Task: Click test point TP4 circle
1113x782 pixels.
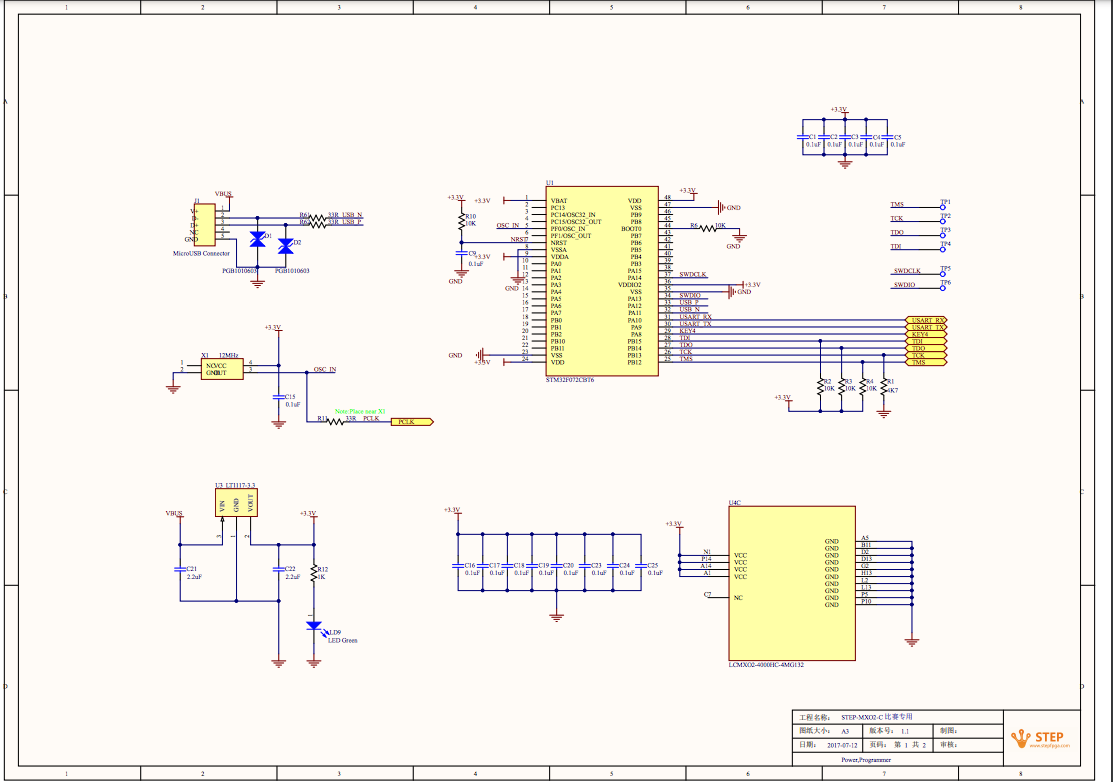Action: (x=943, y=249)
